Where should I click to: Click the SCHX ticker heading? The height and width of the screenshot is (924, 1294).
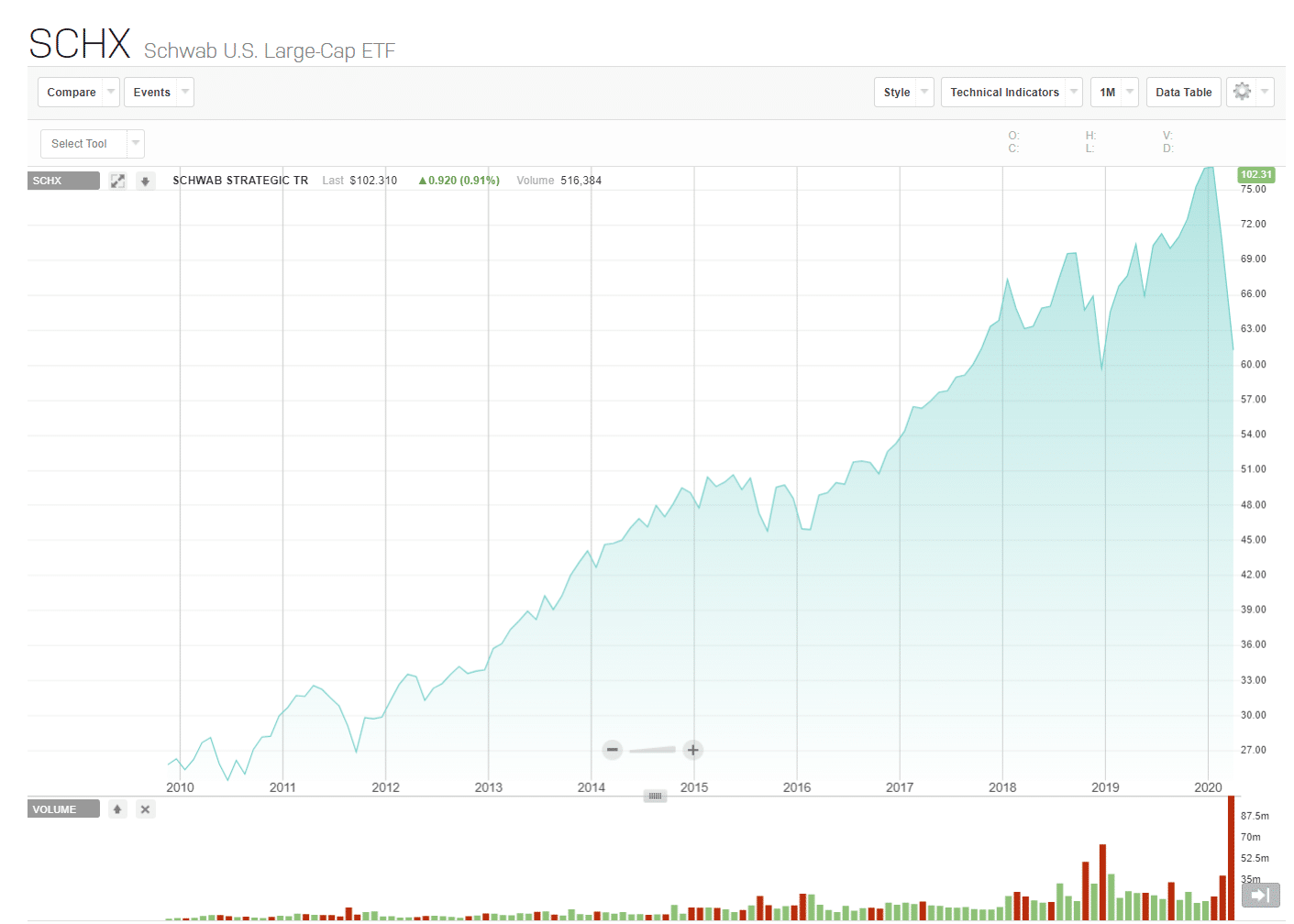(x=80, y=44)
